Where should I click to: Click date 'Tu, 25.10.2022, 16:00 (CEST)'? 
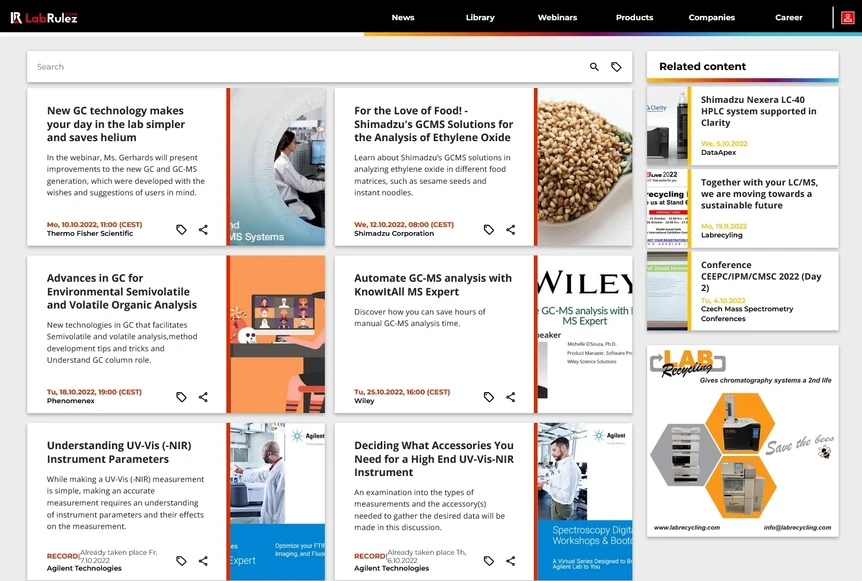[402, 392]
